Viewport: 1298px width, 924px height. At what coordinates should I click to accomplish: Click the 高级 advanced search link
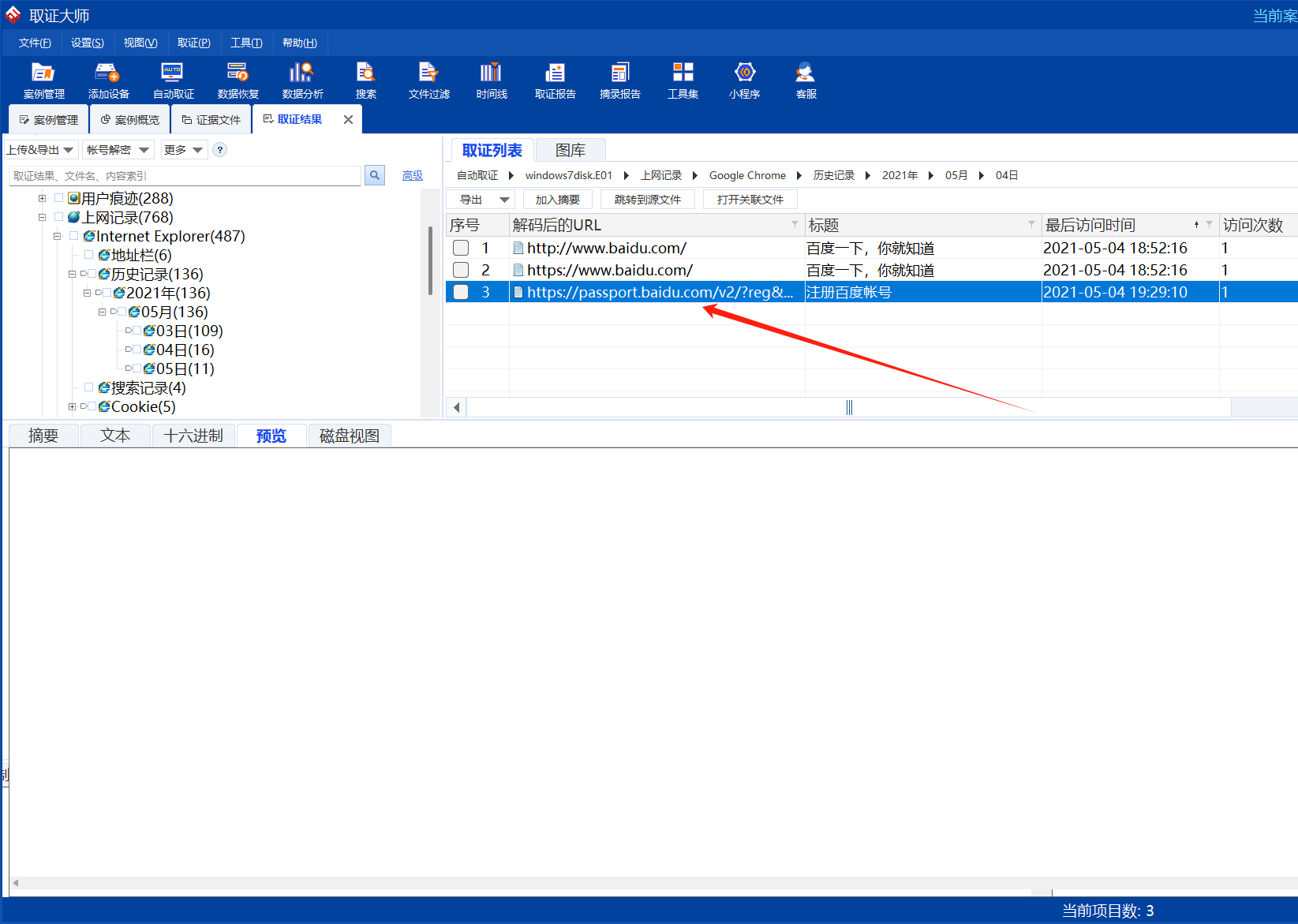coord(413,176)
